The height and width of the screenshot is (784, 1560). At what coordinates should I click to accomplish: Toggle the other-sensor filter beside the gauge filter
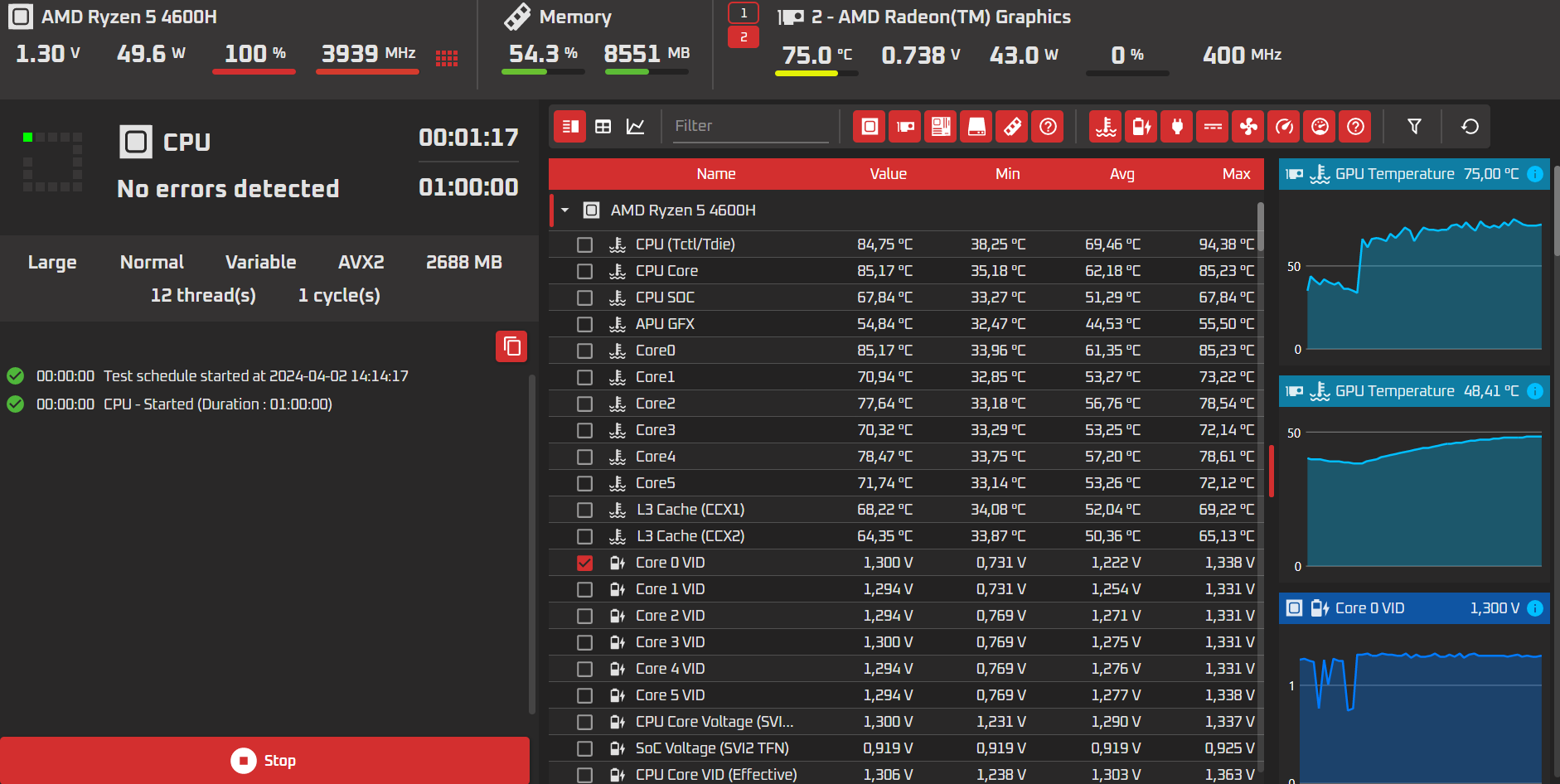point(1355,126)
